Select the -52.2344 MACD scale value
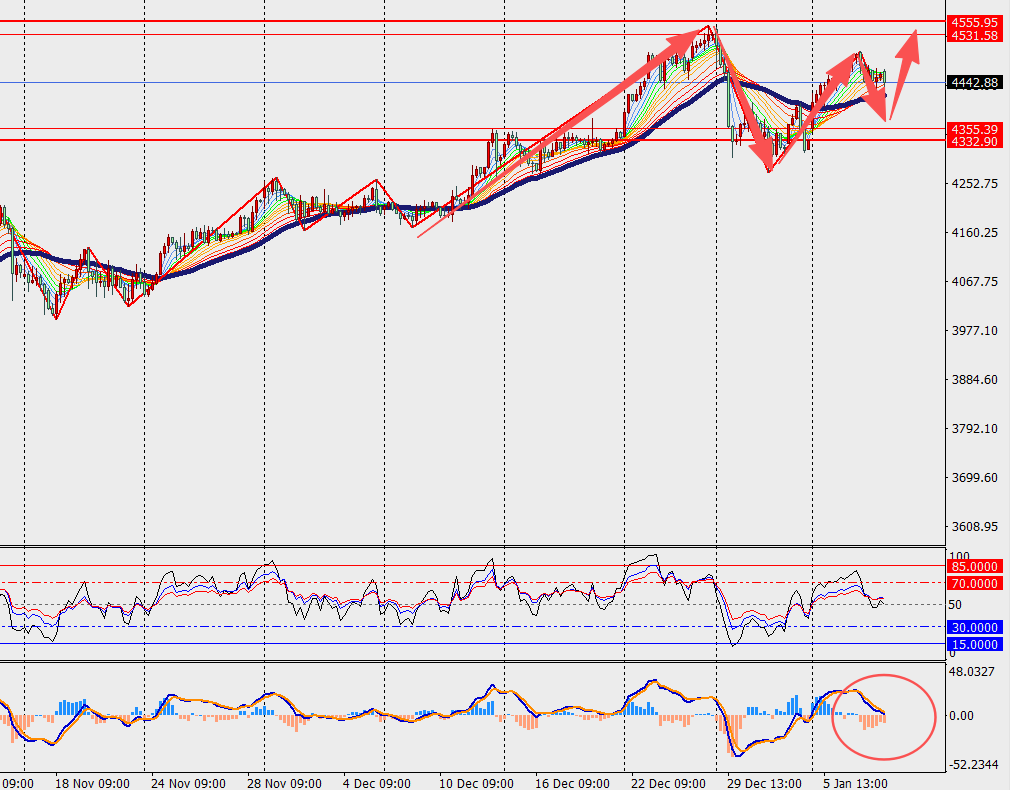The height and width of the screenshot is (790, 1010). pyautogui.click(x=972, y=765)
